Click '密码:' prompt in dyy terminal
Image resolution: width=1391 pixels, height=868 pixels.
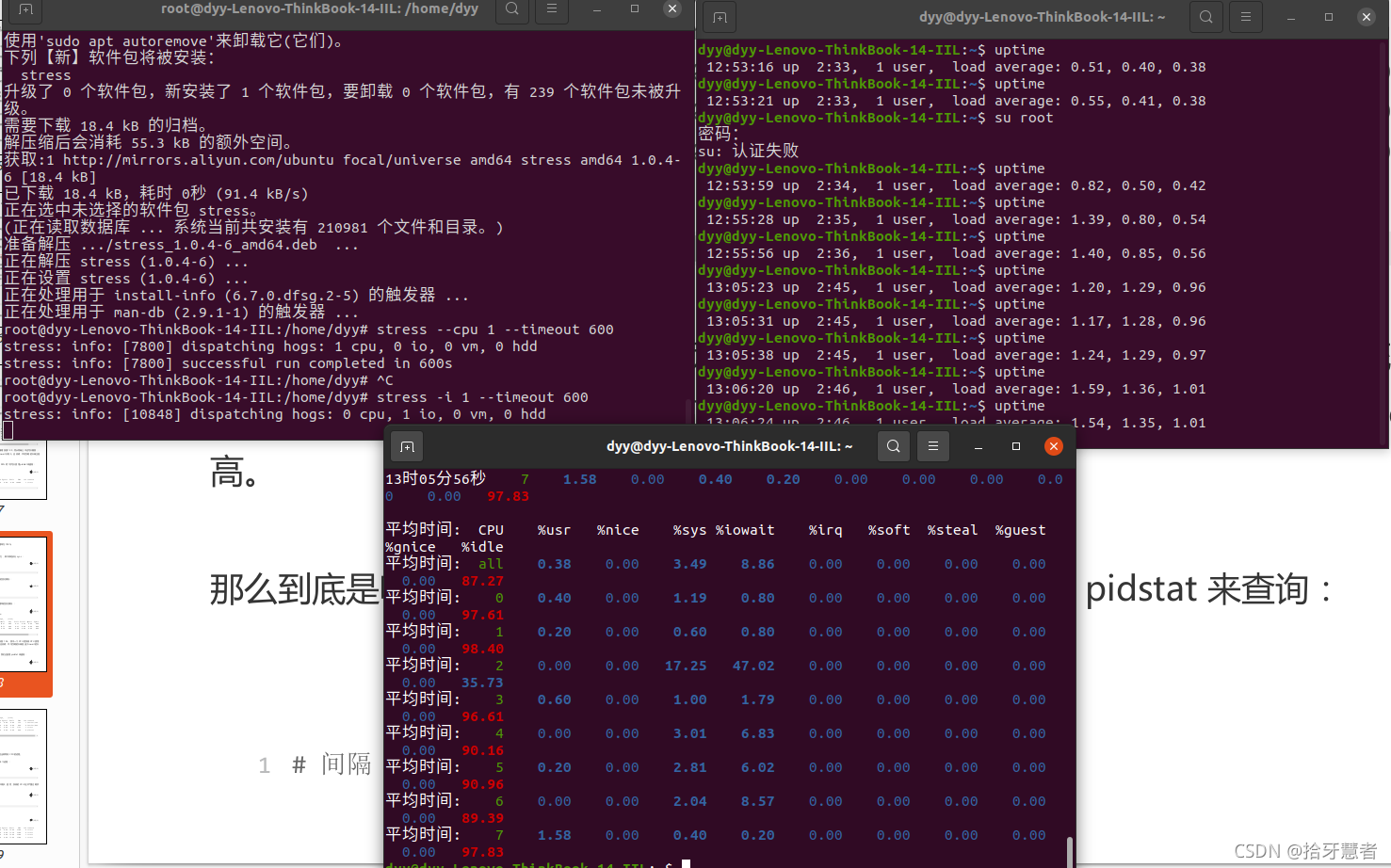(719, 135)
